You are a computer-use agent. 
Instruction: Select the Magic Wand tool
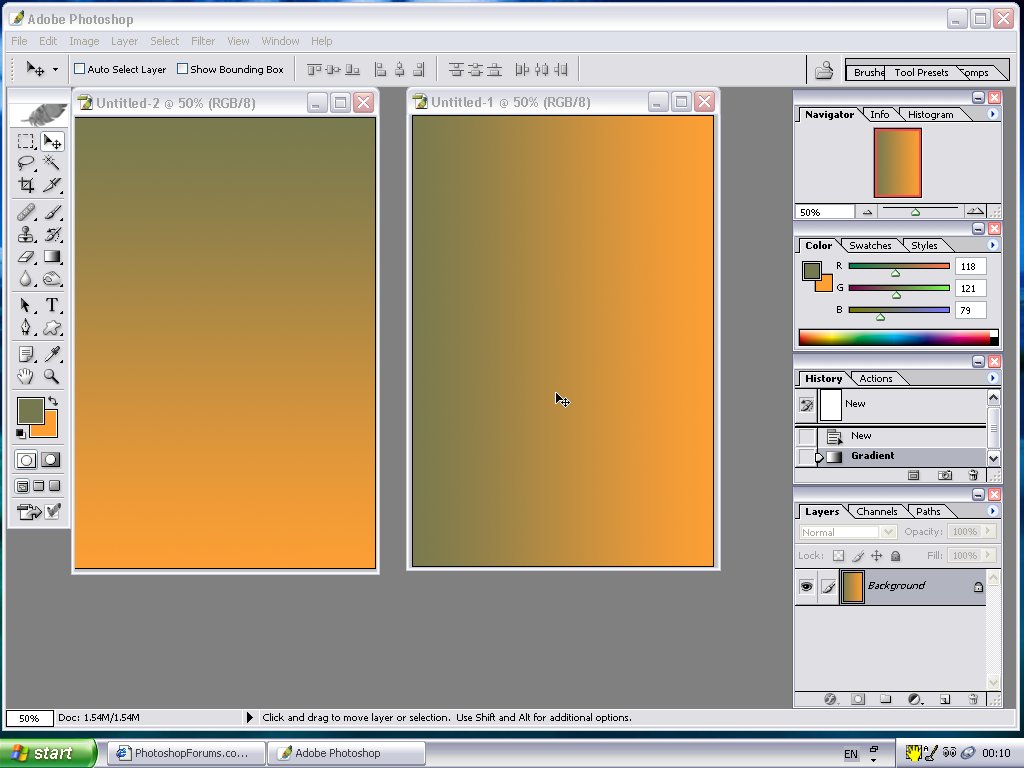pyautogui.click(x=52, y=163)
